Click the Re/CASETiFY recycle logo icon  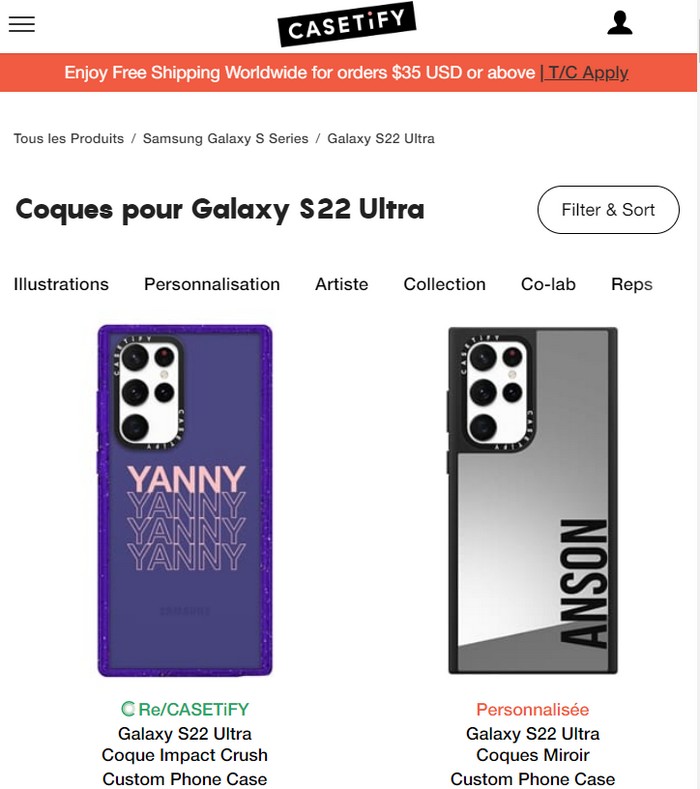click(x=128, y=709)
